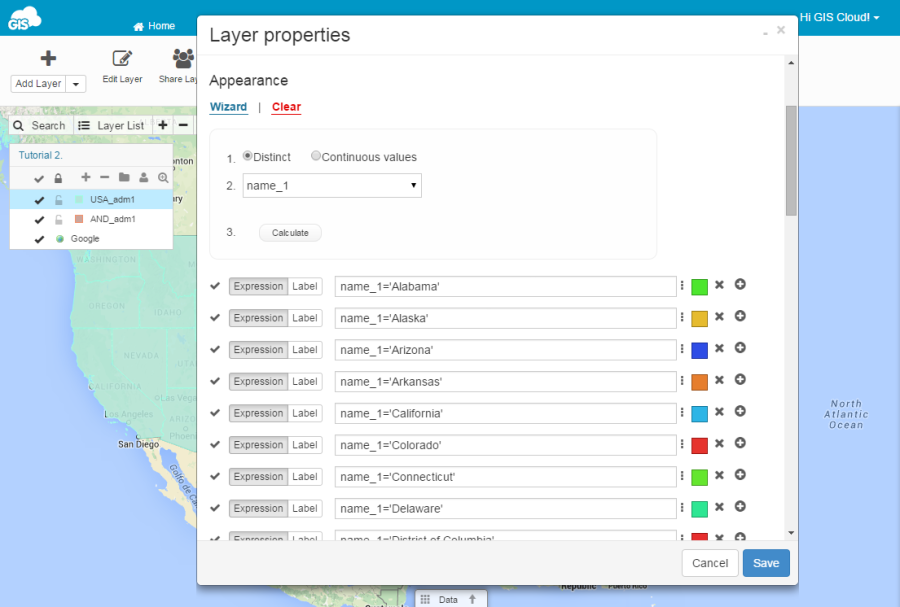This screenshot has height=607, width=900.
Task: Toggle checkmark for California expression row
Action: tap(215, 413)
